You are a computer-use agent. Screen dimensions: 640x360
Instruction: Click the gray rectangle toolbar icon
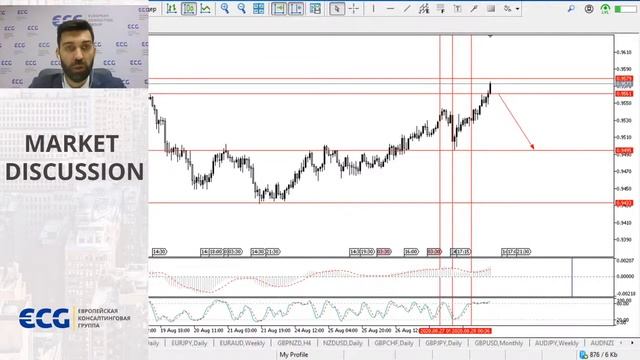point(491,8)
